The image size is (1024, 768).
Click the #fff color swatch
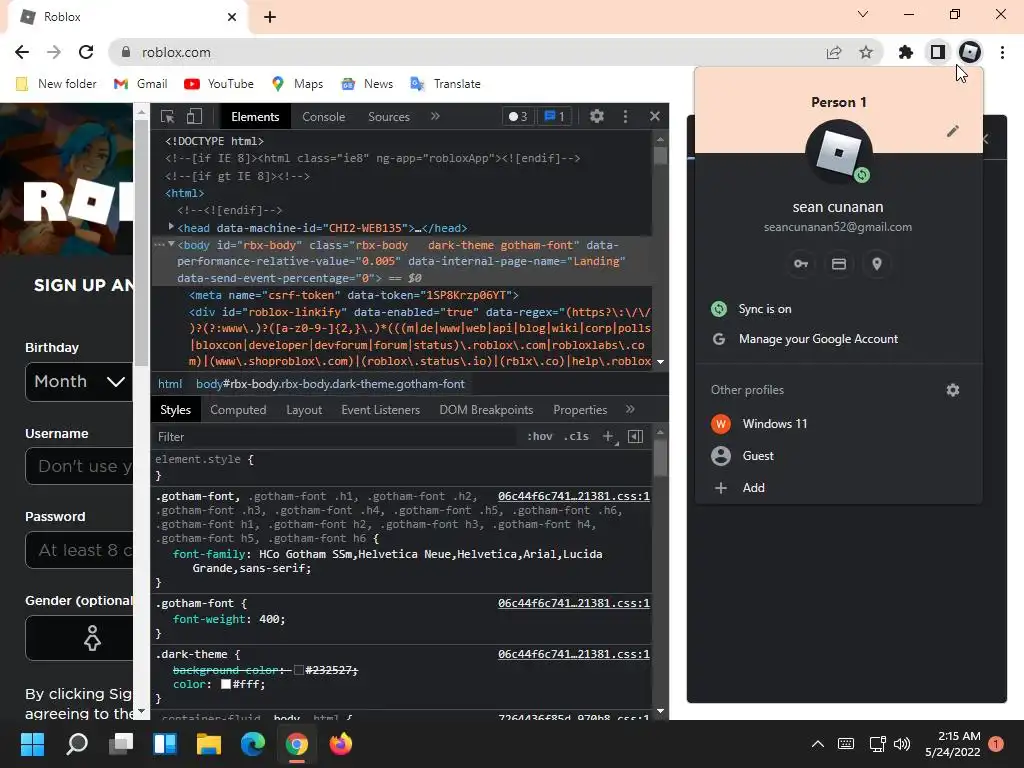(226, 684)
